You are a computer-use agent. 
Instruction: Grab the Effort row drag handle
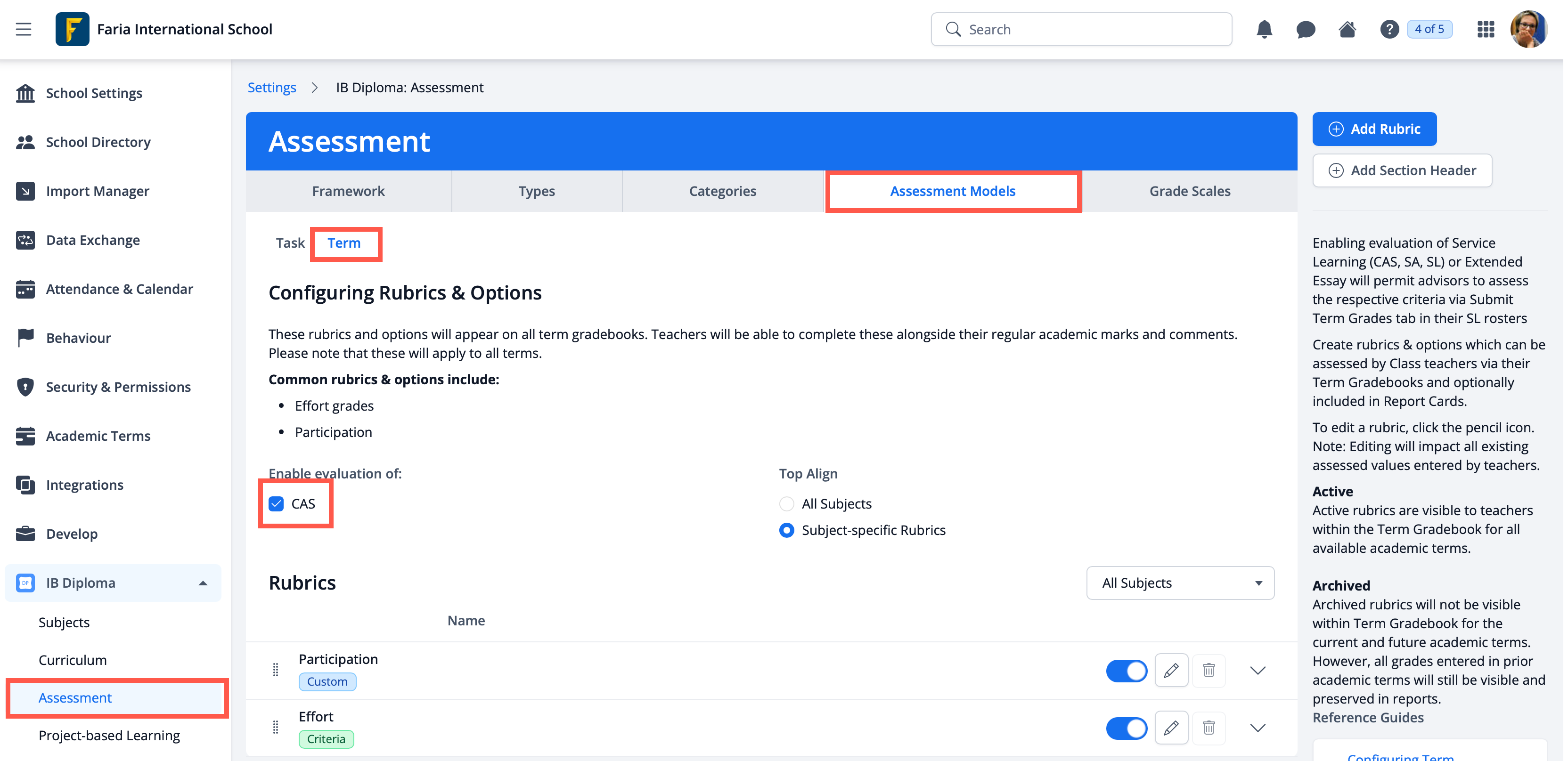click(x=276, y=727)
